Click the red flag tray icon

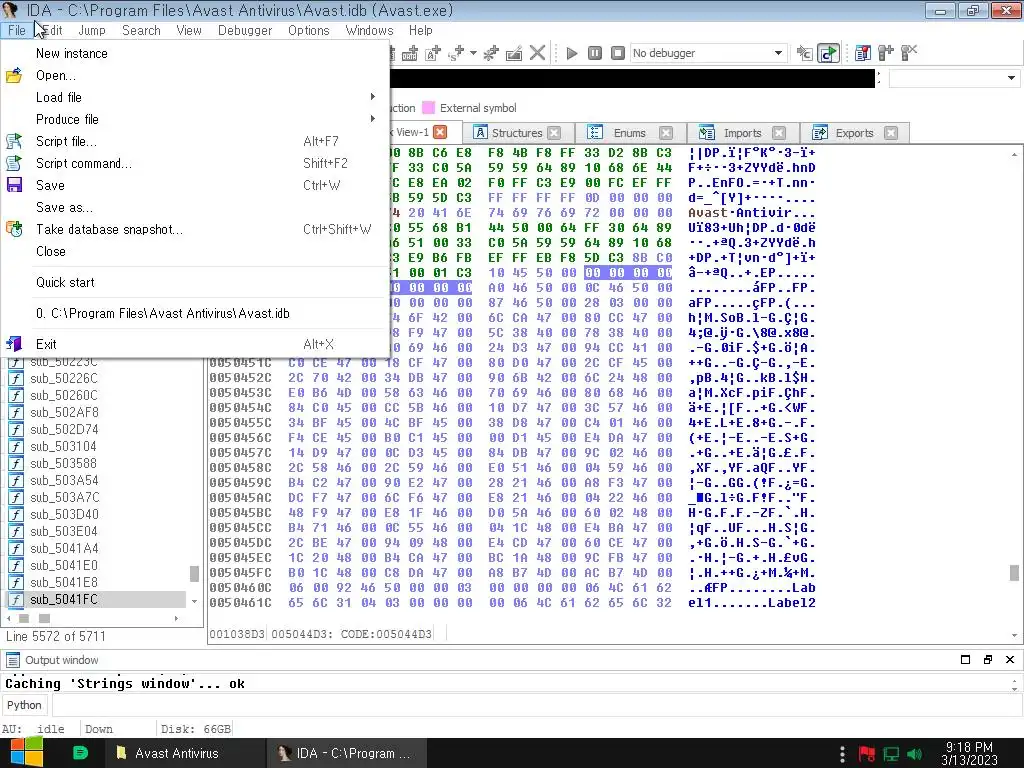click(x=867, y=754)
